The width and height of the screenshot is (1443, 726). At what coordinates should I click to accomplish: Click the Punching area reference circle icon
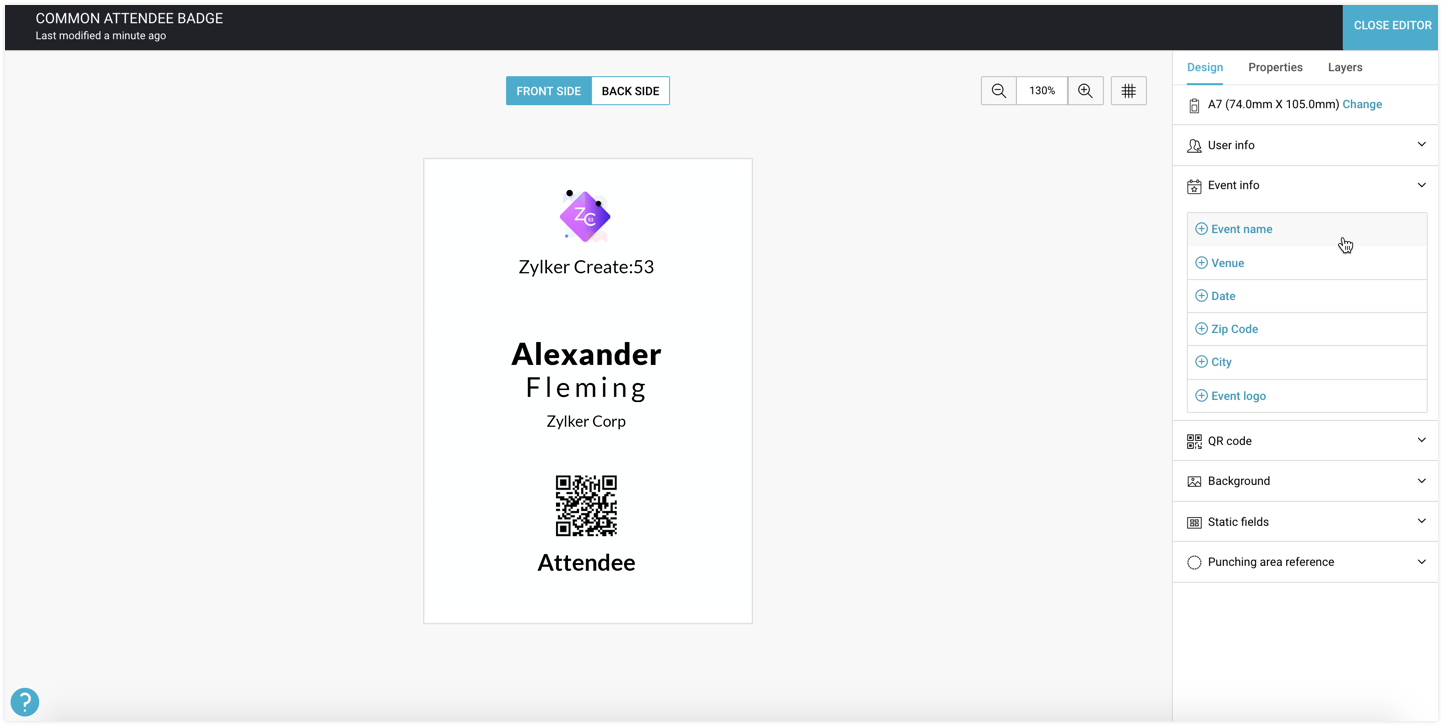pyautogui.click(x=1194, y=562)
